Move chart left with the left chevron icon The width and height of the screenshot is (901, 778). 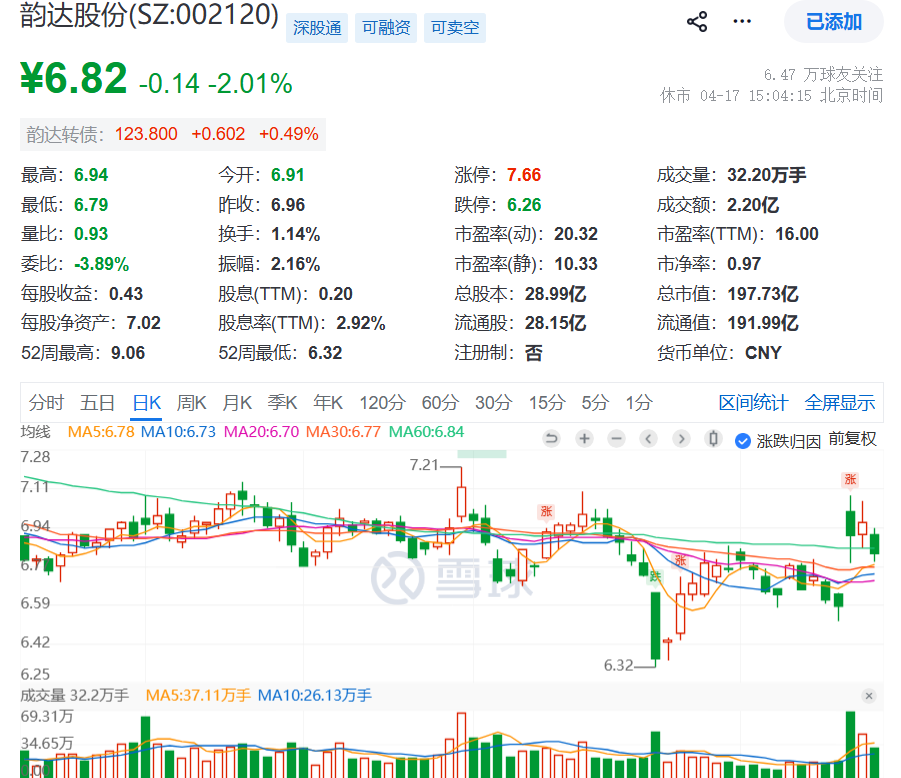(x=648, y=440)
